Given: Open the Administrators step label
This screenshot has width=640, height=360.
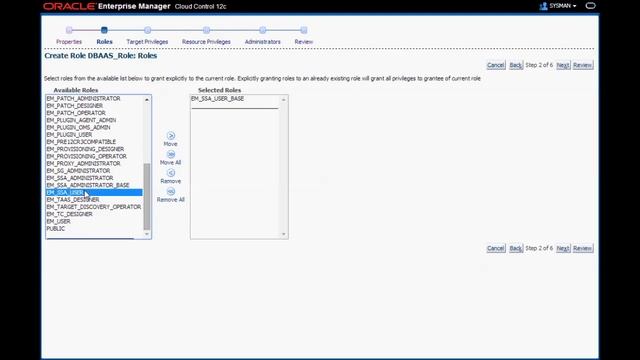Looking at the screenshot, I should [262, 42].
